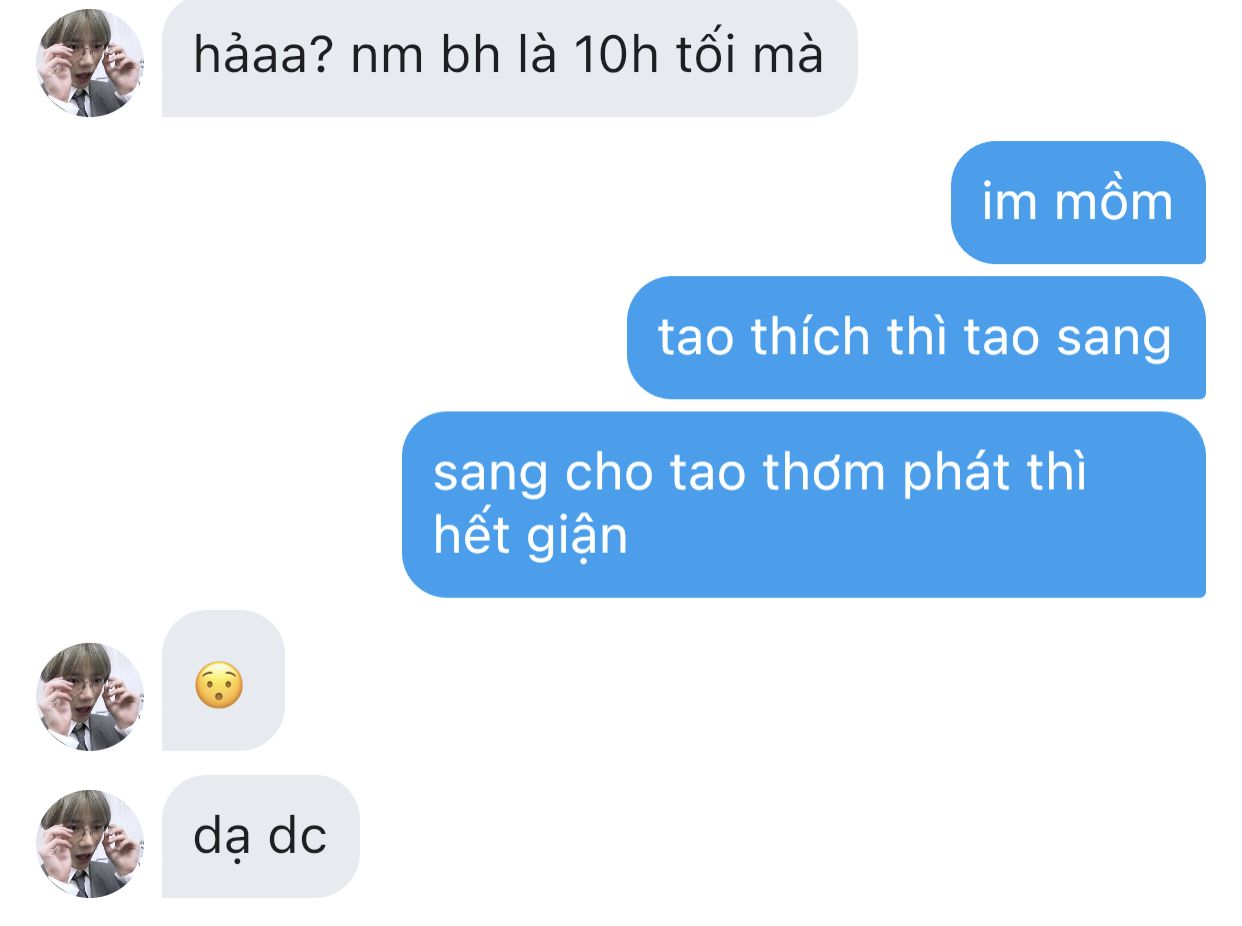Select the 'hảaa? nm bh là 10h tối mà' bubble
This screenshot has width=1242, height=926.
tap(509, 56)
